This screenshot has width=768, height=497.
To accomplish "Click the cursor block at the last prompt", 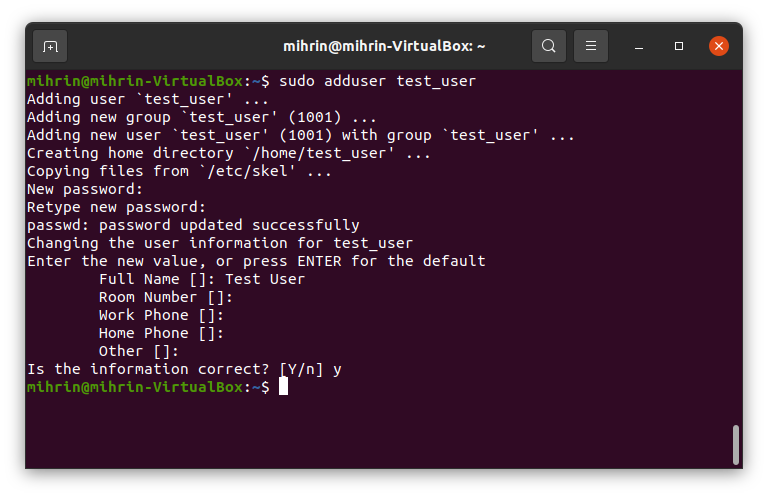I will [x=283, y=387].
